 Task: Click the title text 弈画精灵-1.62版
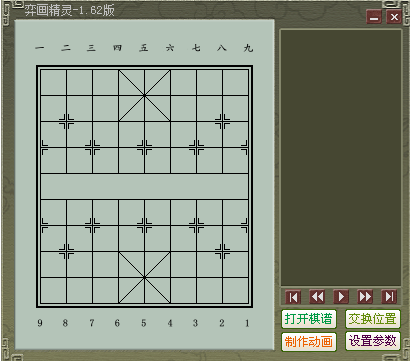(70, 10)
